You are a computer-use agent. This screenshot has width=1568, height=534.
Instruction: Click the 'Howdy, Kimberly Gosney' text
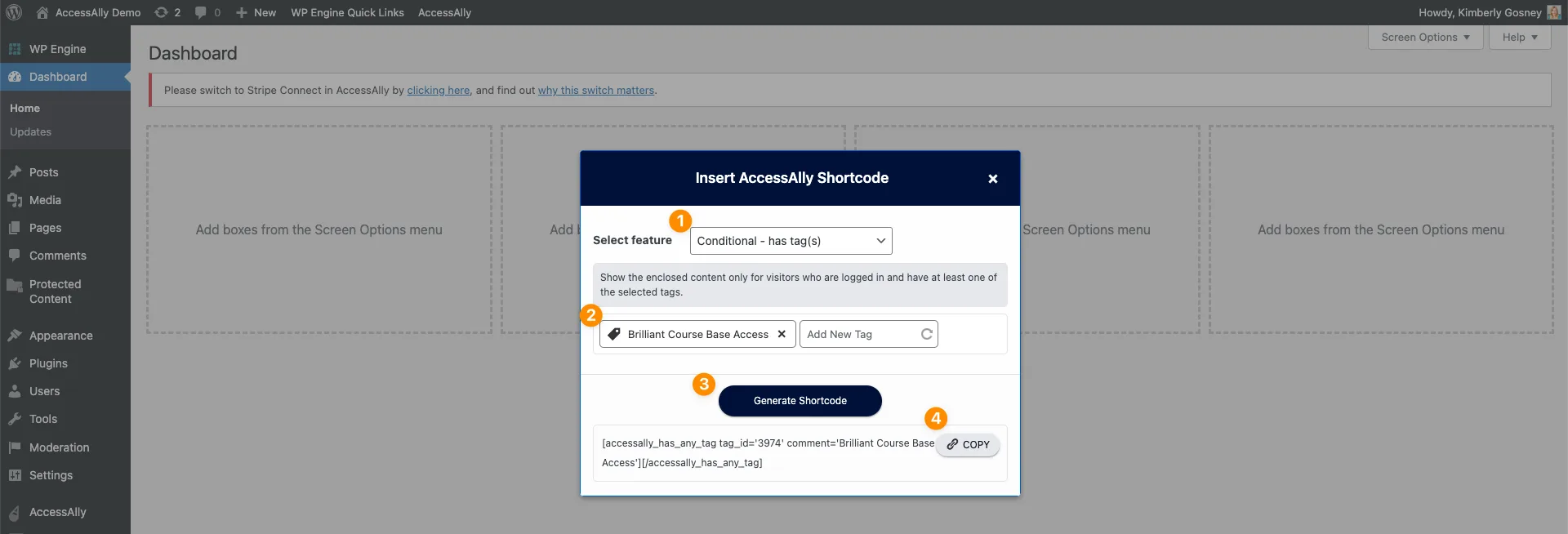[1480, 12]
